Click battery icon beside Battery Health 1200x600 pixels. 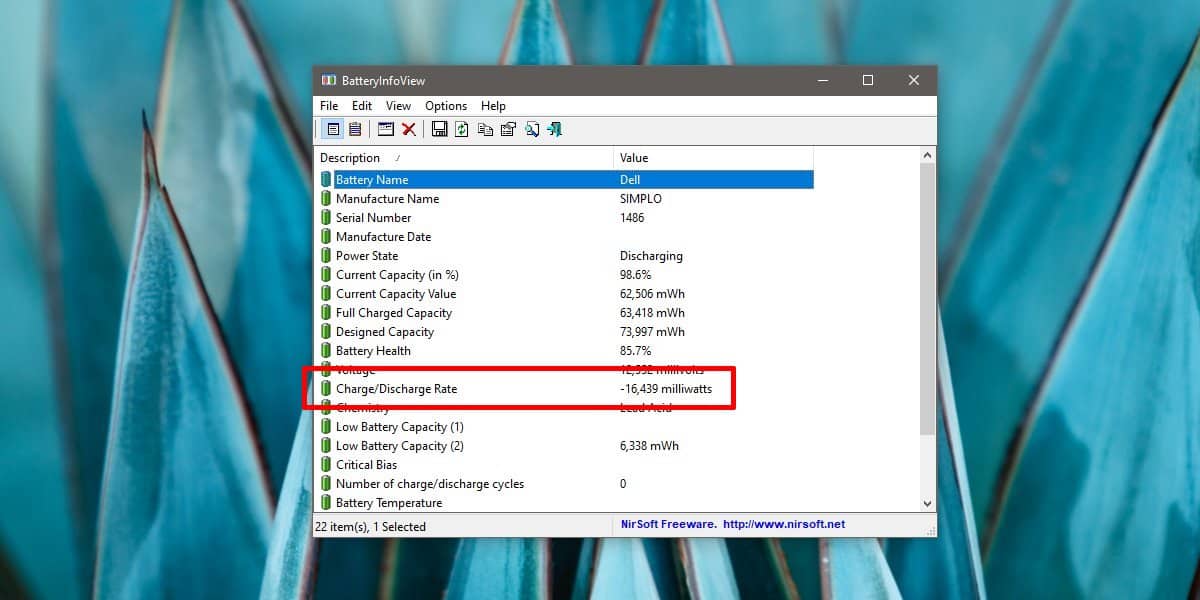[326, 351]
